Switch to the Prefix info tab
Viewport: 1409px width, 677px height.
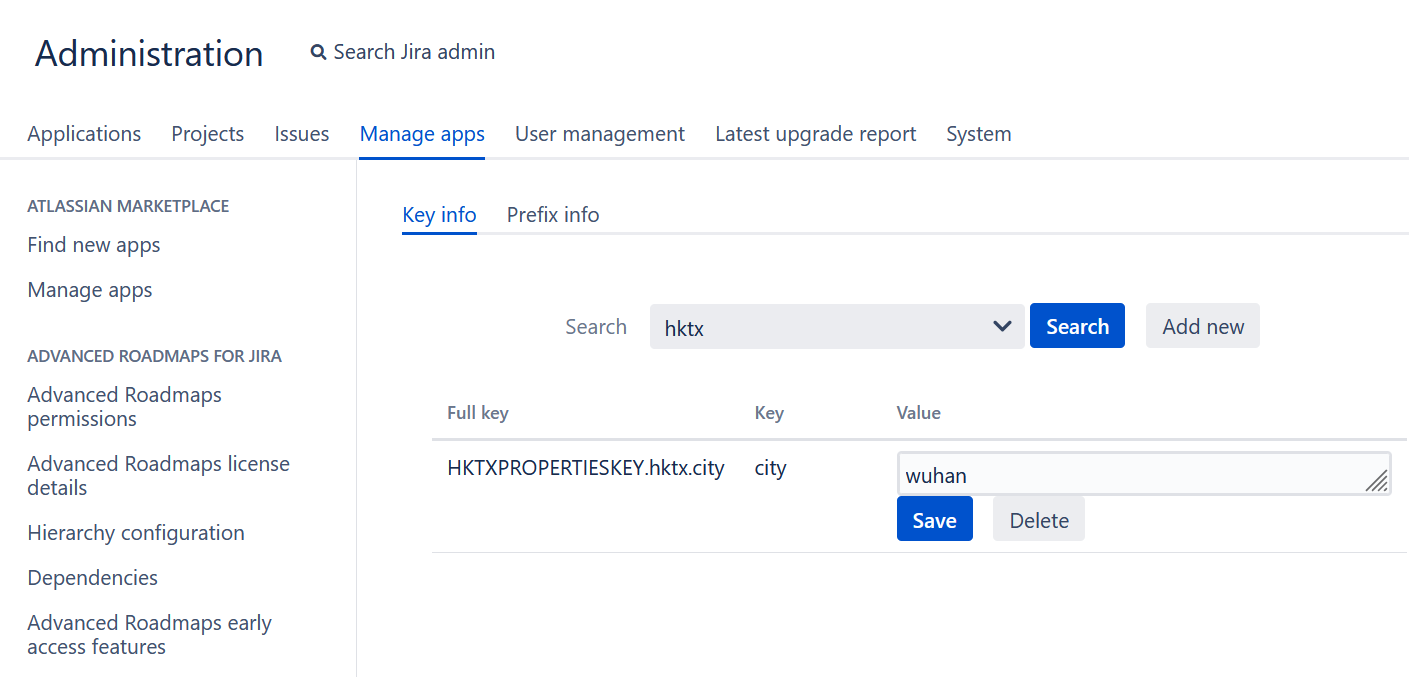pyautogui.click(x=553, y=215)
